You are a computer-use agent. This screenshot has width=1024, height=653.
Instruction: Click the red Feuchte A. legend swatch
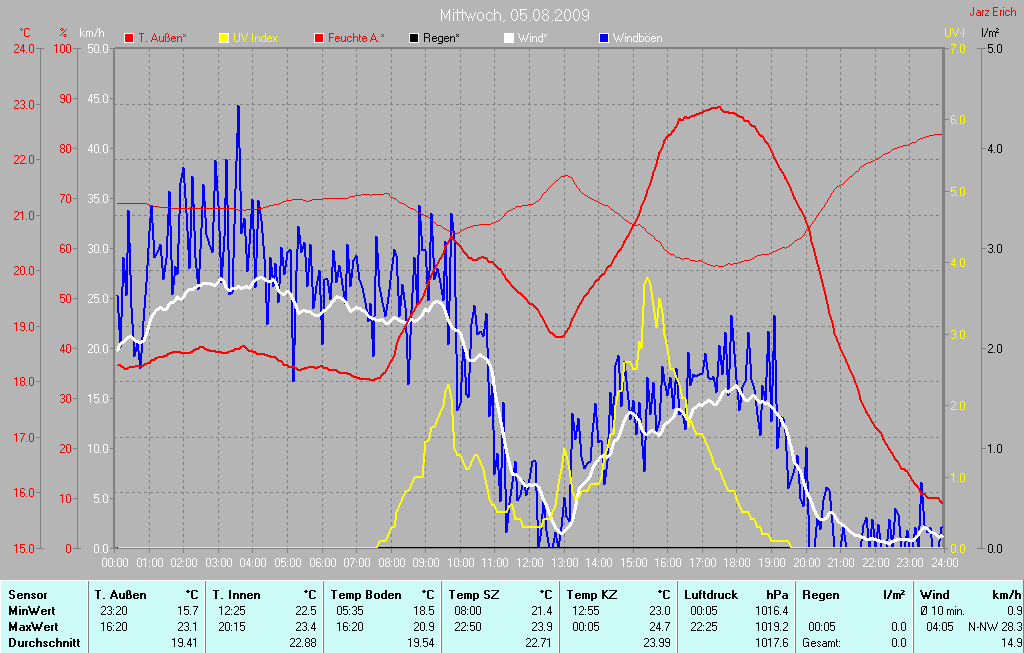click(319, 38)
